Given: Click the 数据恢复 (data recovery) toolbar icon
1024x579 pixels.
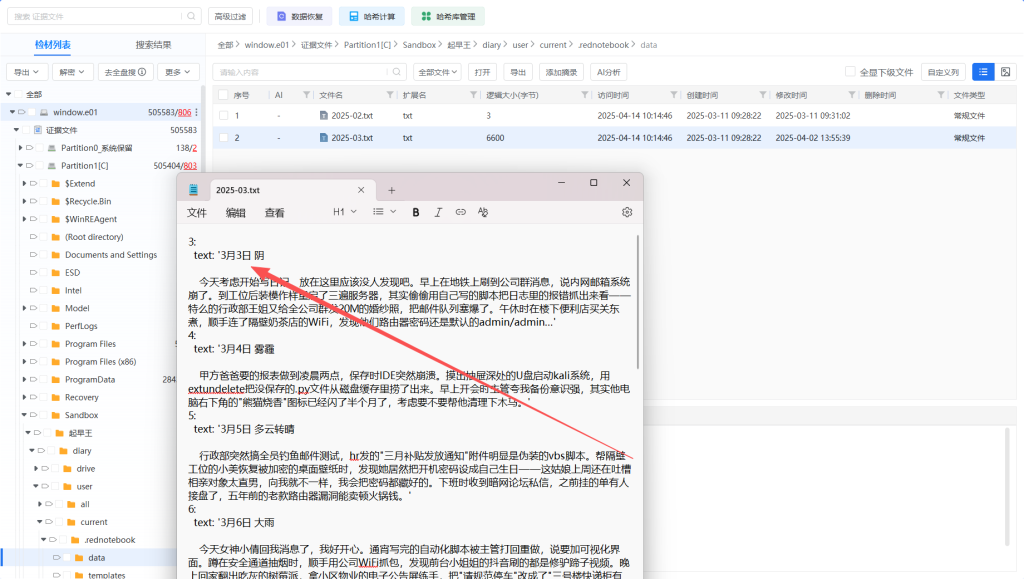Looking at the screenshot, I should click(298, 16).
